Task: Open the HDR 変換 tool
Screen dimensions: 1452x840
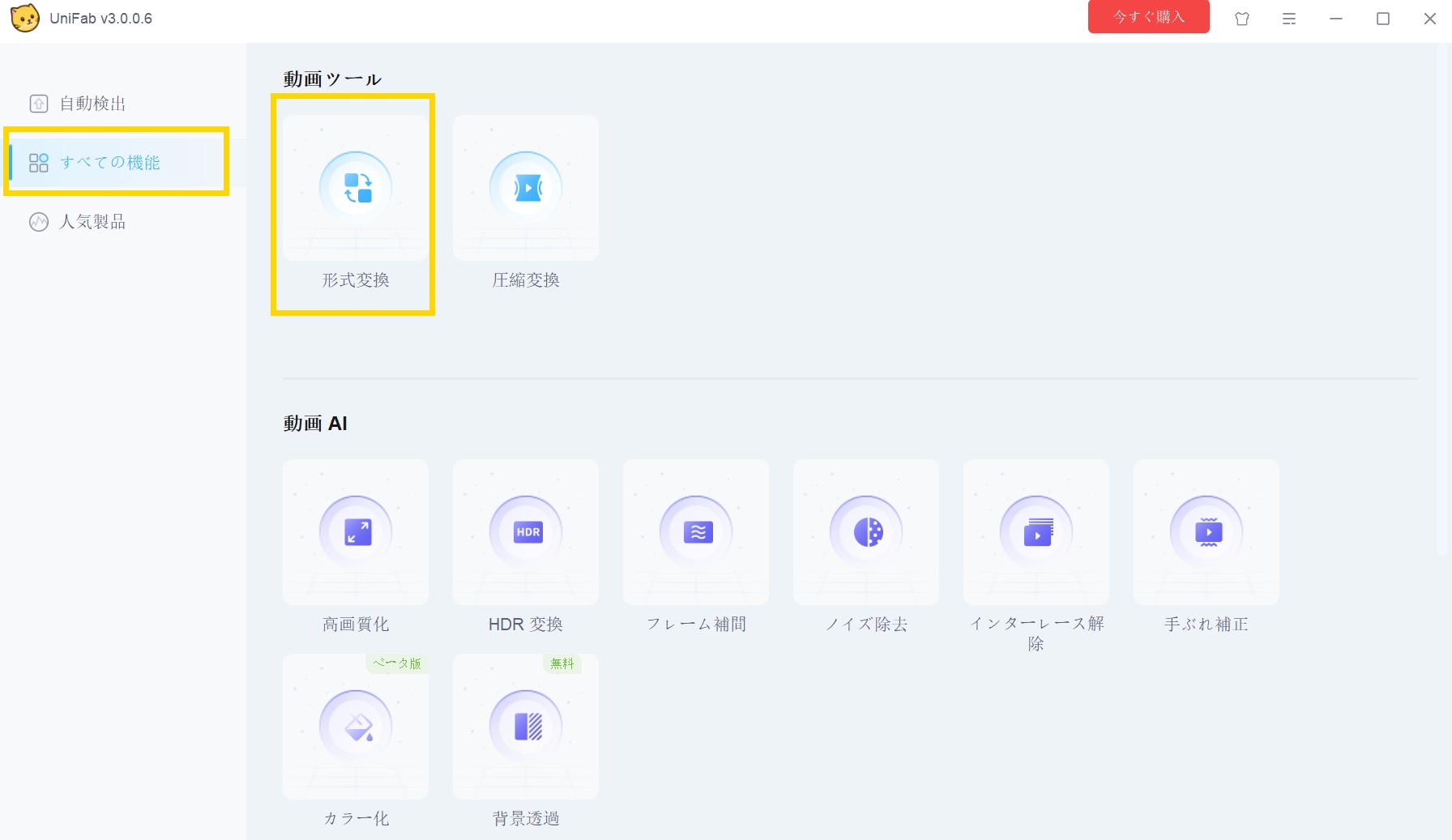Action: click(526, 532)
